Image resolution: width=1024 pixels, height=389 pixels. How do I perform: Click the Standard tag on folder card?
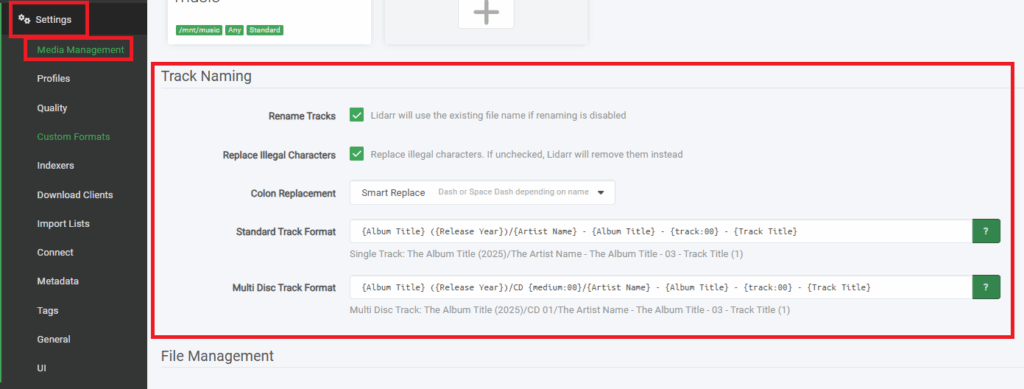(x=264, y=30)
